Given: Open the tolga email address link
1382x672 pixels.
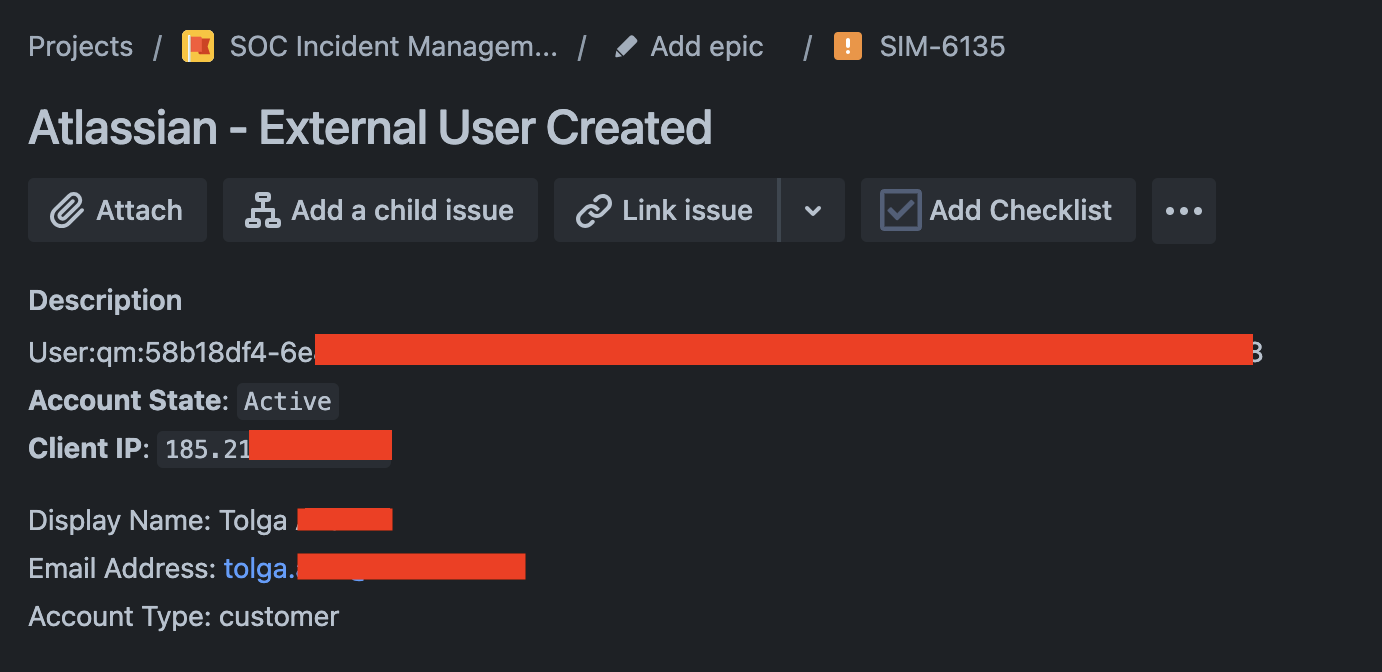Looking at the screenshot, I should tap(260, 568).
